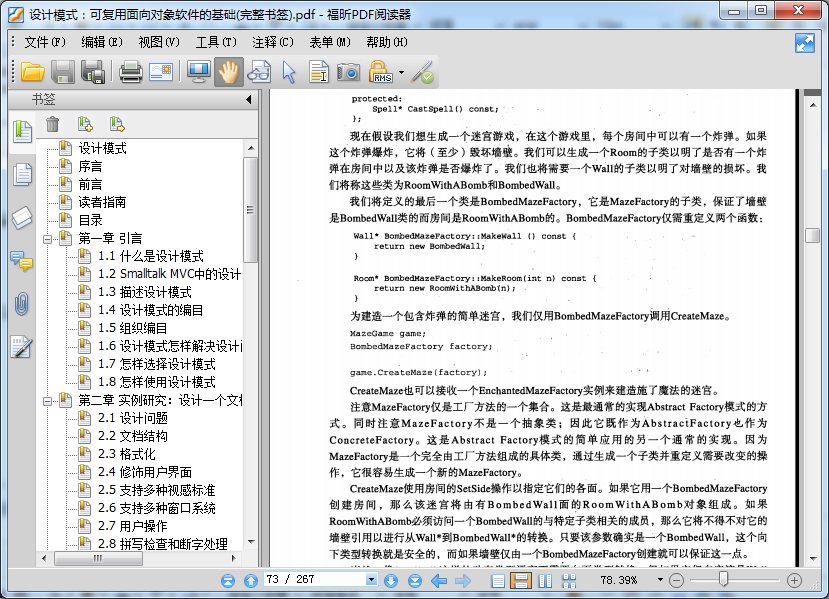Click the add new bookmark icon
829x599 pixels.
(x=85, y=124)
